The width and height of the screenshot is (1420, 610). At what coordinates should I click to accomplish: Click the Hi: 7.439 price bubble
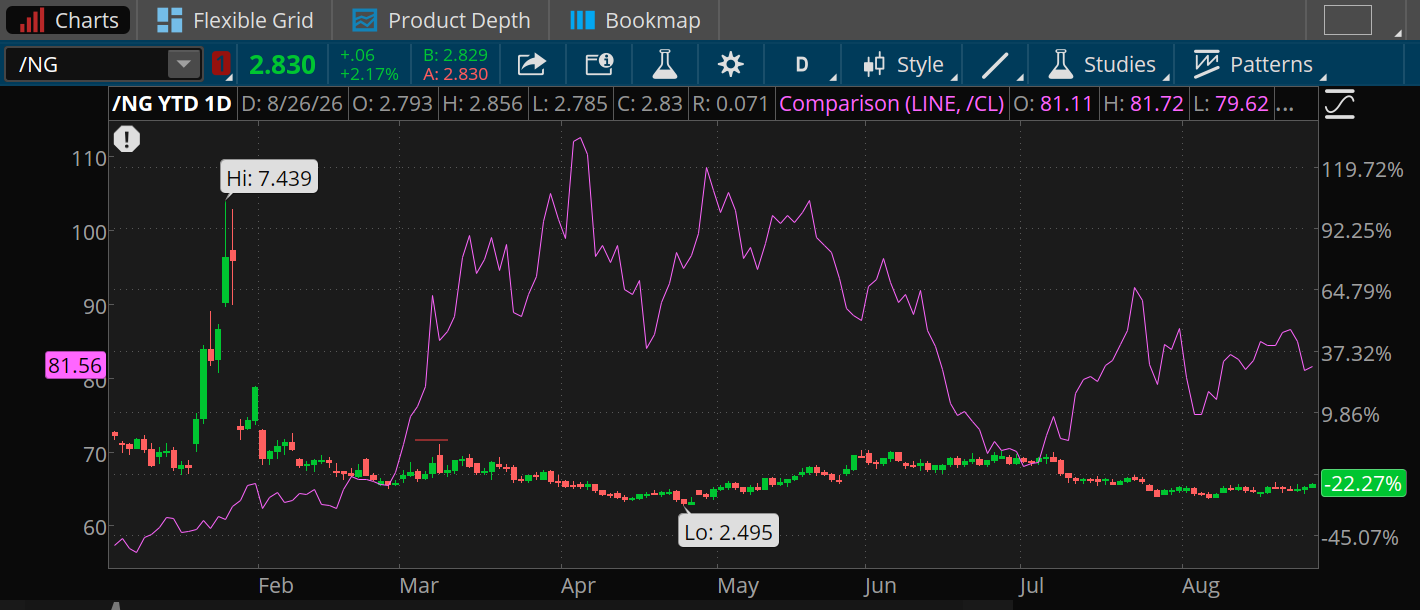click(269, 179)
